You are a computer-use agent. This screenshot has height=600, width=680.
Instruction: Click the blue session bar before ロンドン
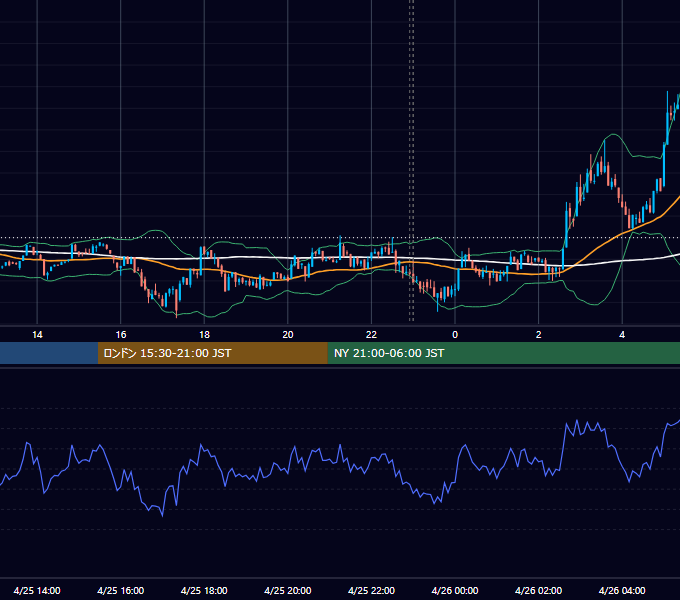tap(49, 353)
